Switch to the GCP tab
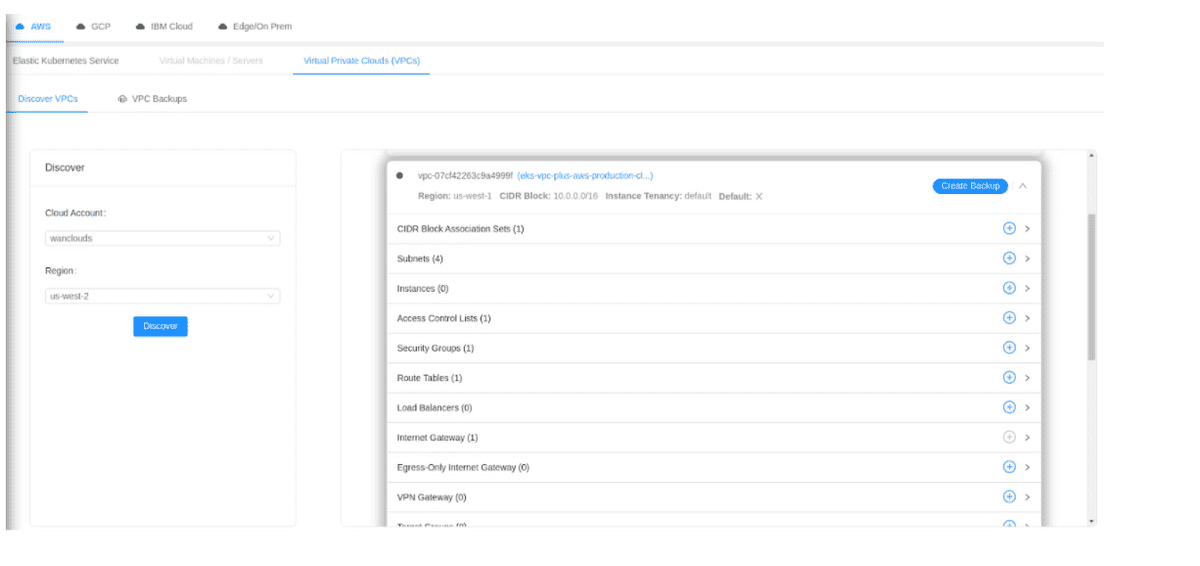 [x=93, y=26]
